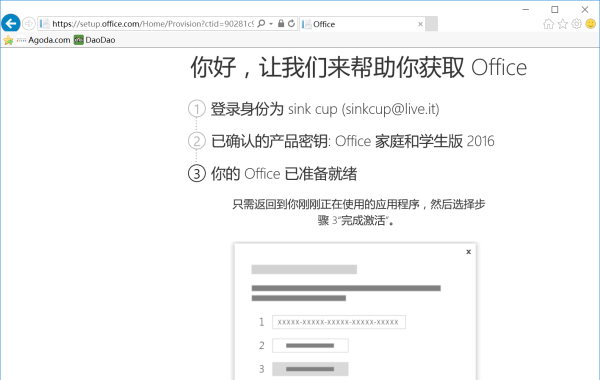Screen dimensions: 600x380
Task: Open the DaoDao favorite
Action: coord(95,40)
